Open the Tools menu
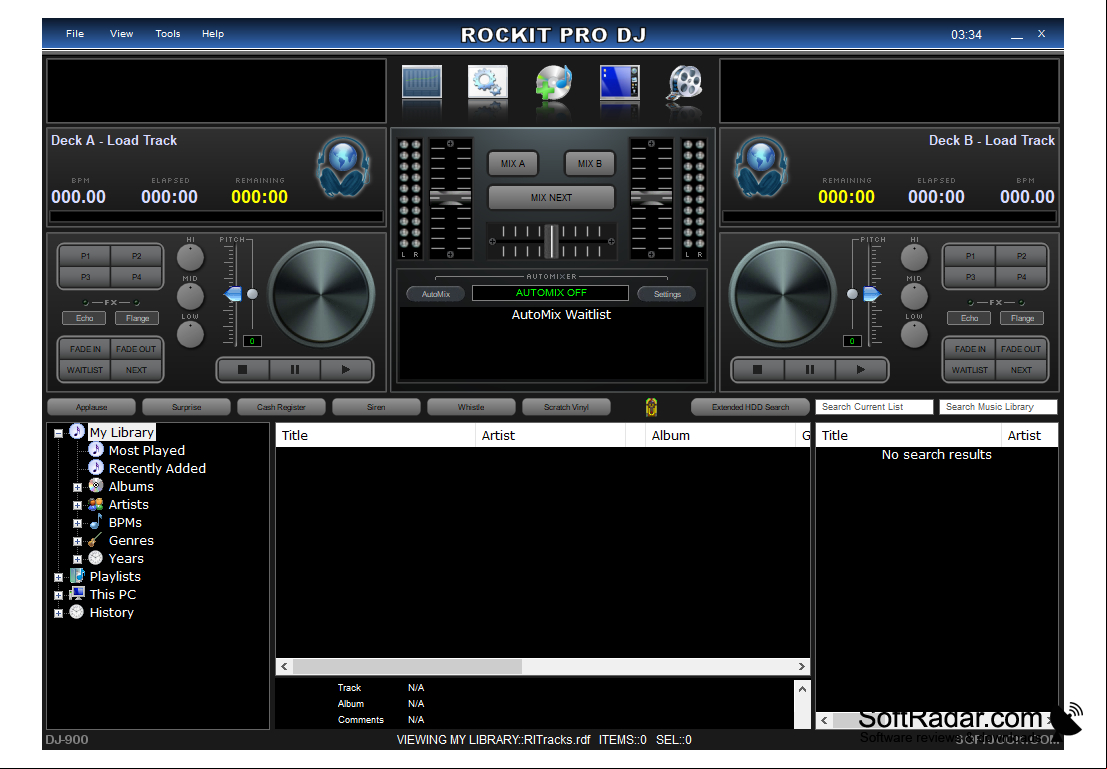1107x769 pixels. coord(168,33)
